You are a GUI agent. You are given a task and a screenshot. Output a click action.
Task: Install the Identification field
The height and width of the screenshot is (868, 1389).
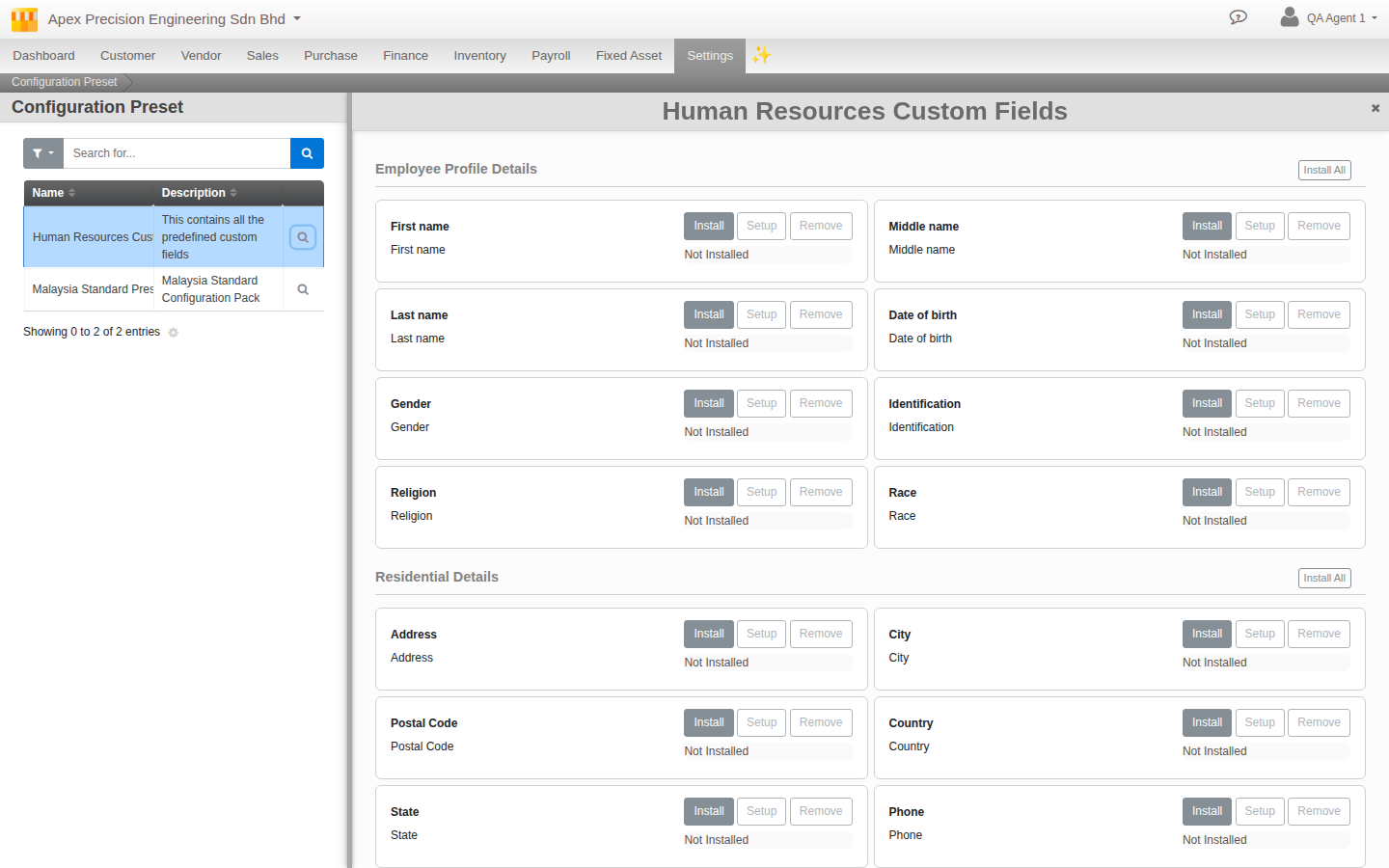(x=1207, y=403)
